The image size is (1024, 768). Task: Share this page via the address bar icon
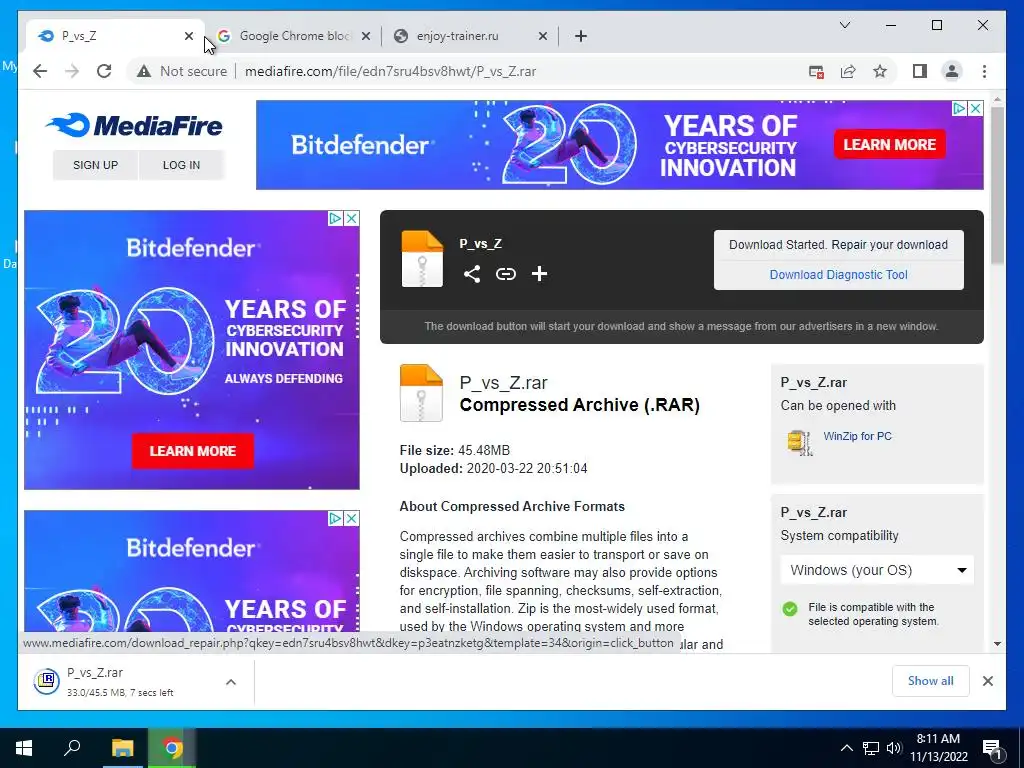tap(848, 72)
